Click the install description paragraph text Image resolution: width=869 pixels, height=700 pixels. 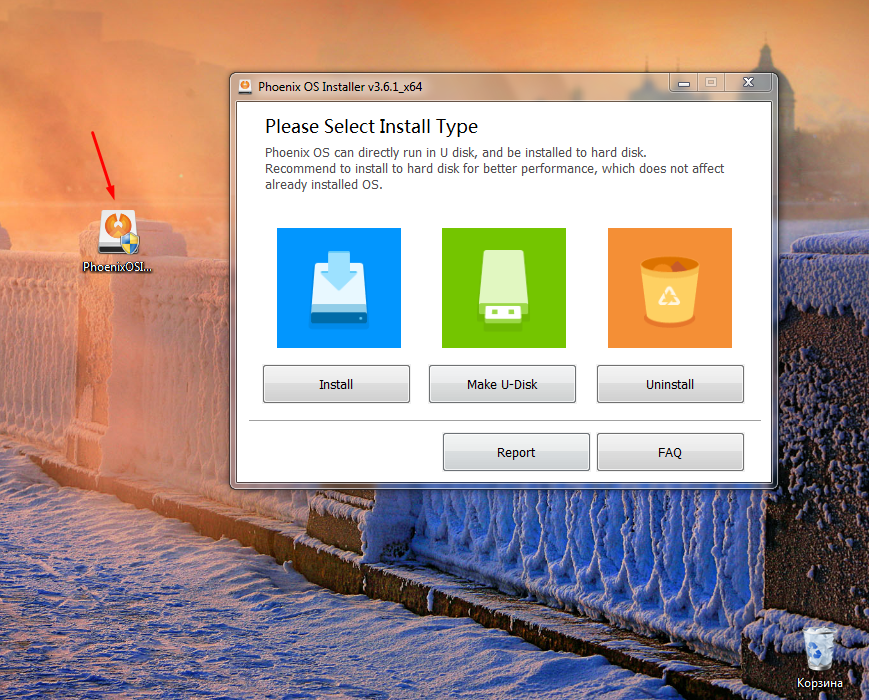[494, 169]
